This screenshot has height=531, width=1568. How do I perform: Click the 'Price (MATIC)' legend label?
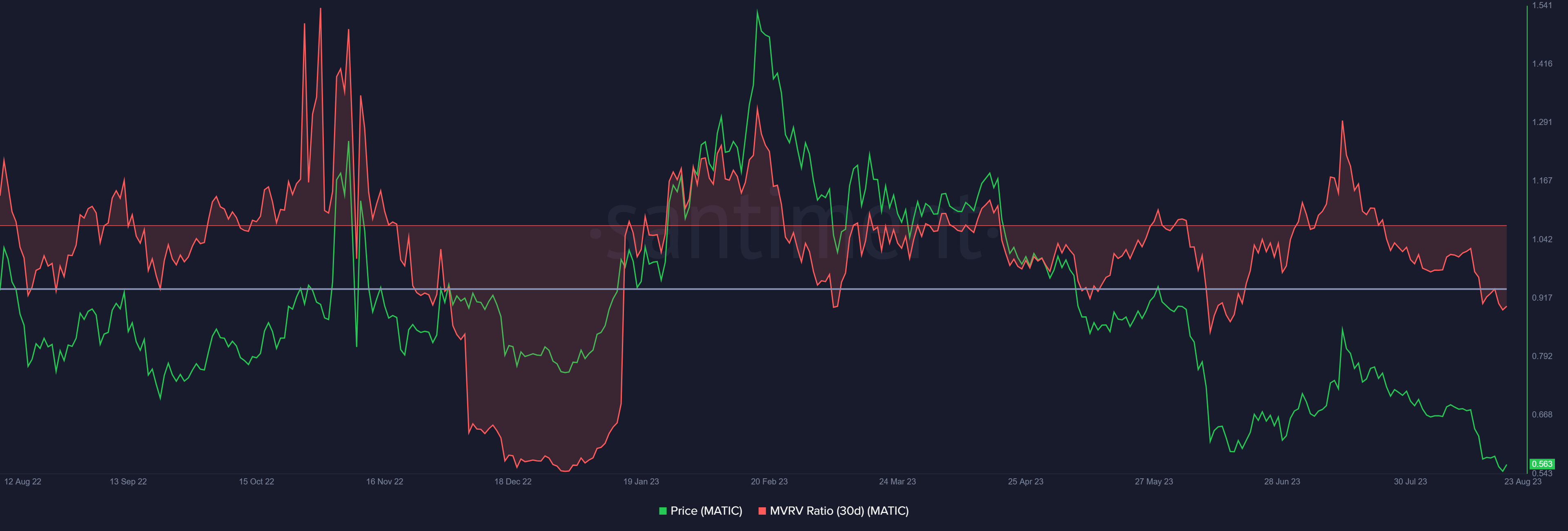(706, 511)
